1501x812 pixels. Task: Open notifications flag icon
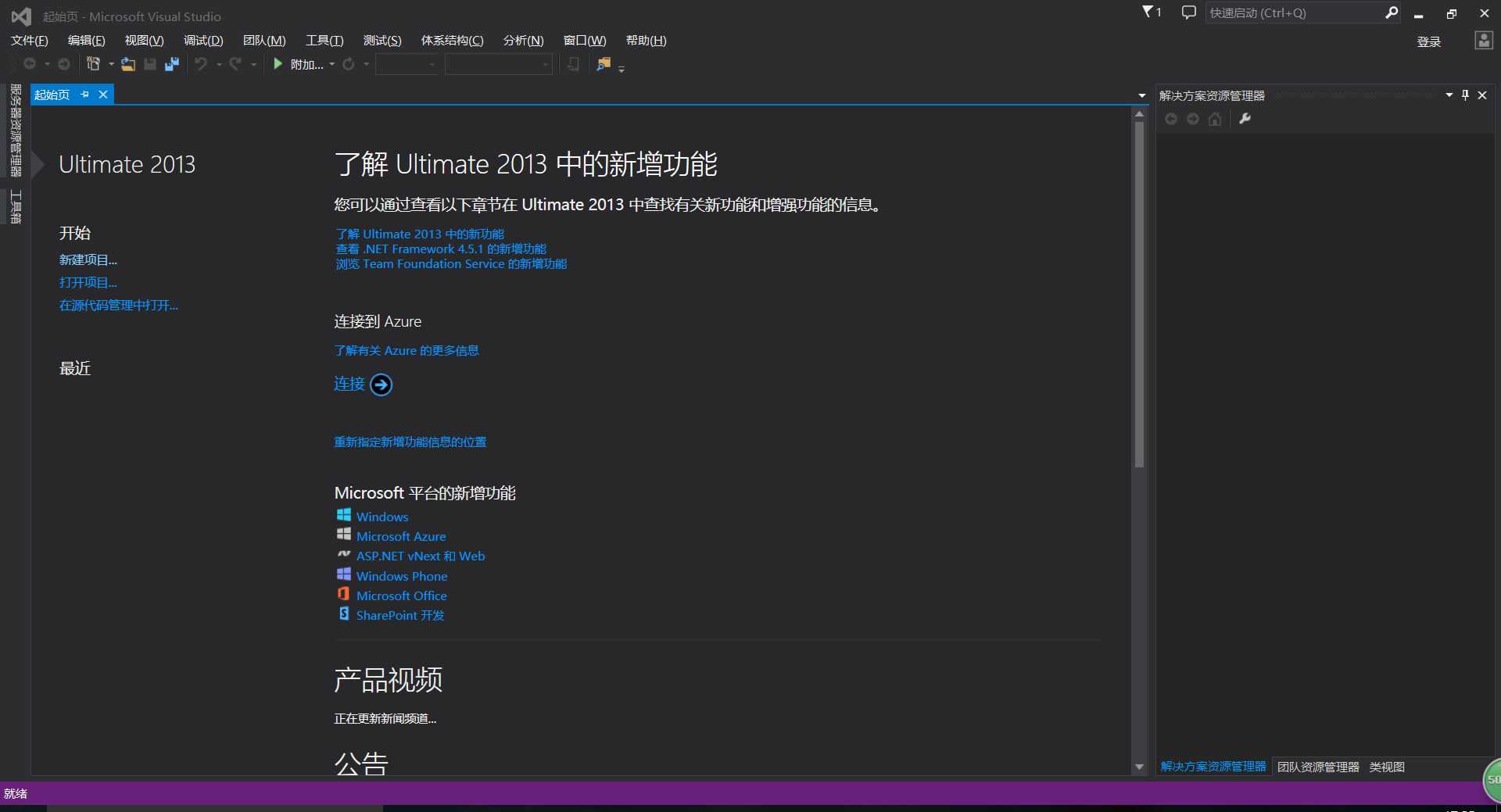[1148, 12]
